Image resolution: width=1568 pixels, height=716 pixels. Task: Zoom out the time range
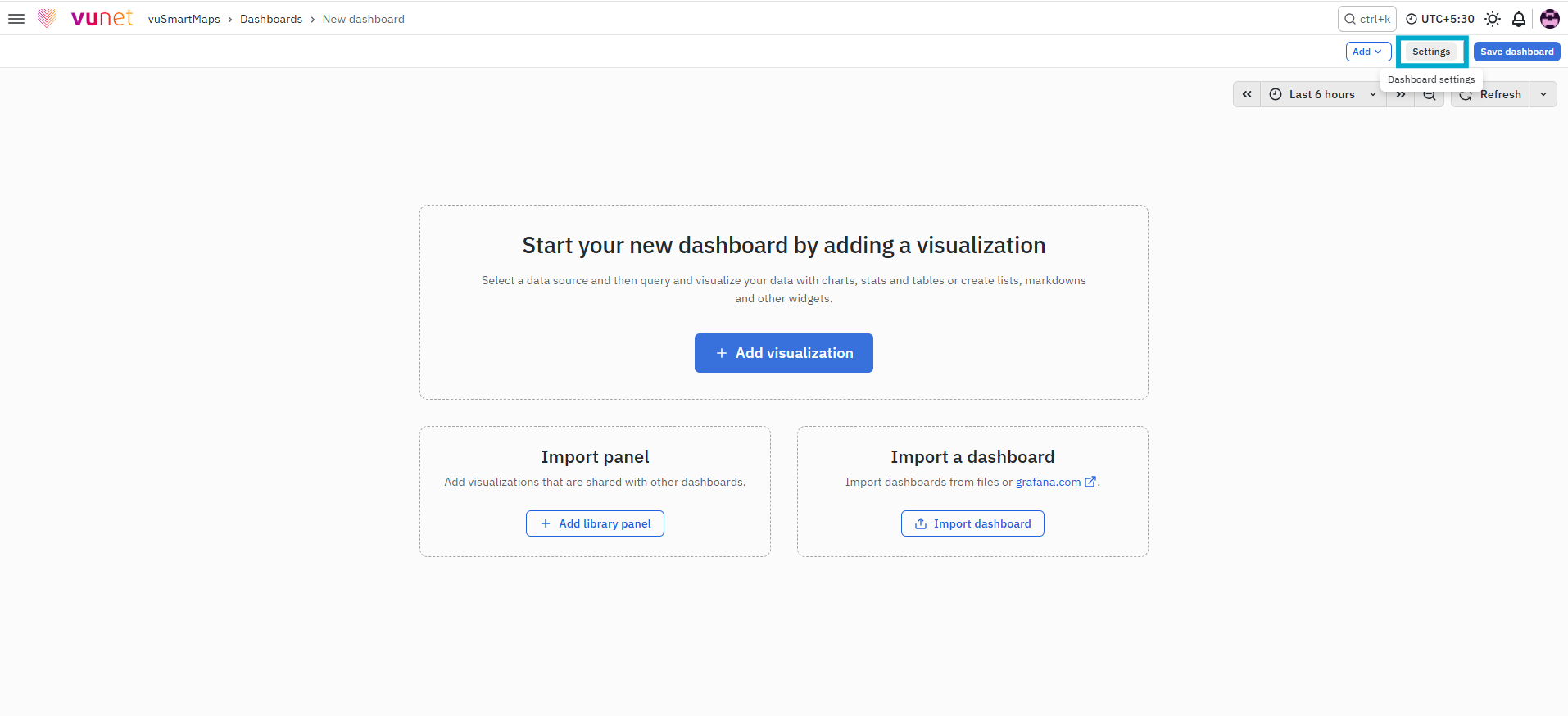(x=1430, y=96)
